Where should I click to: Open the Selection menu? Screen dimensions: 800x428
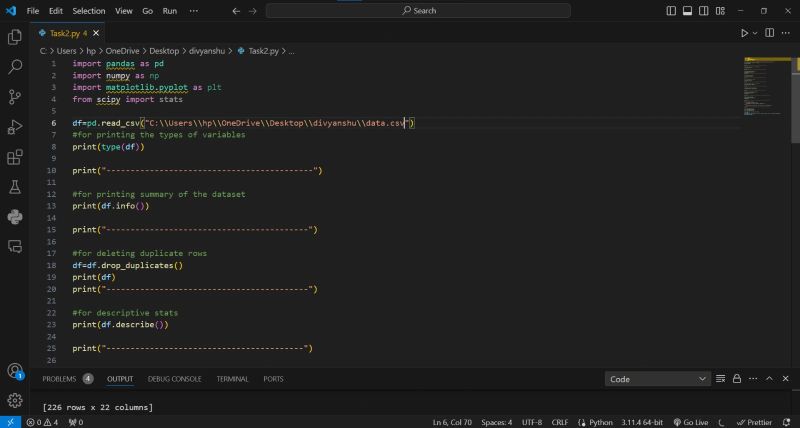click(88, 10)
